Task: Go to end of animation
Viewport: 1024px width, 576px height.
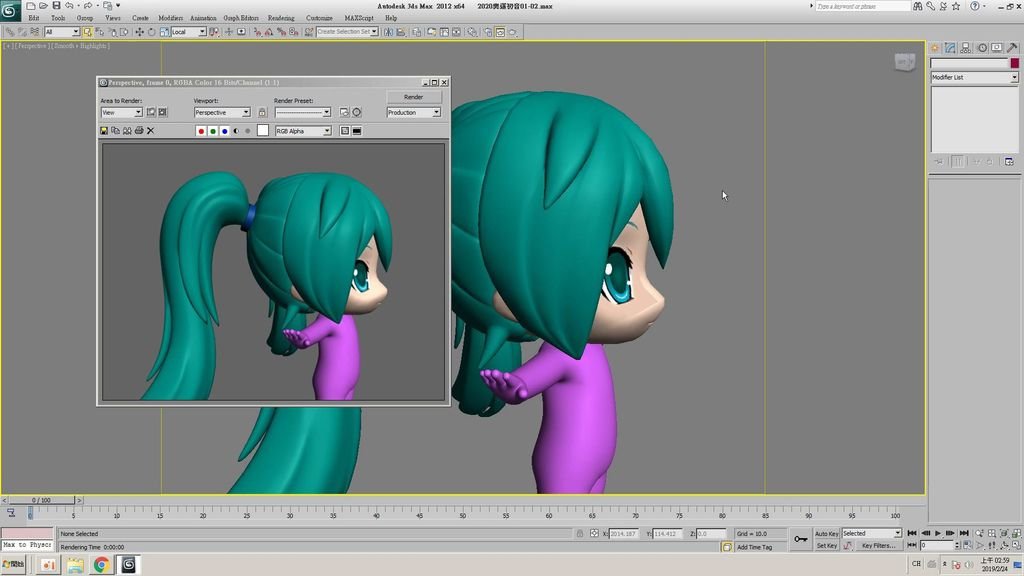Action: (x=964, y=534)
